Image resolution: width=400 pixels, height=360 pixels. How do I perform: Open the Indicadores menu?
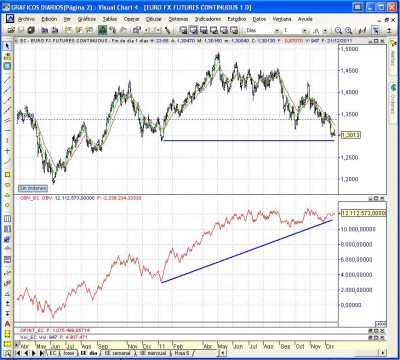208,19
